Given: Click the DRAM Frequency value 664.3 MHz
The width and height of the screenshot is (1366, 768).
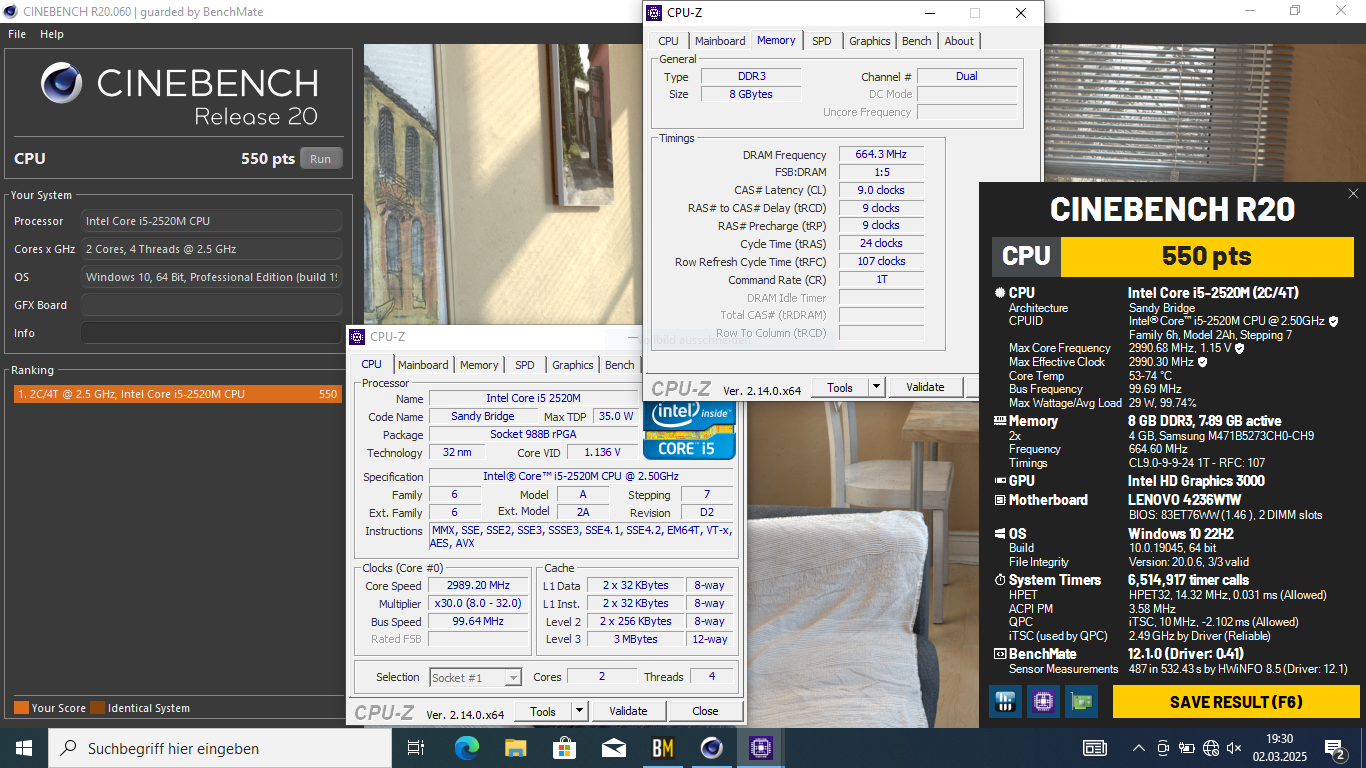Looking at the screenshot, I should click(881, 155).
